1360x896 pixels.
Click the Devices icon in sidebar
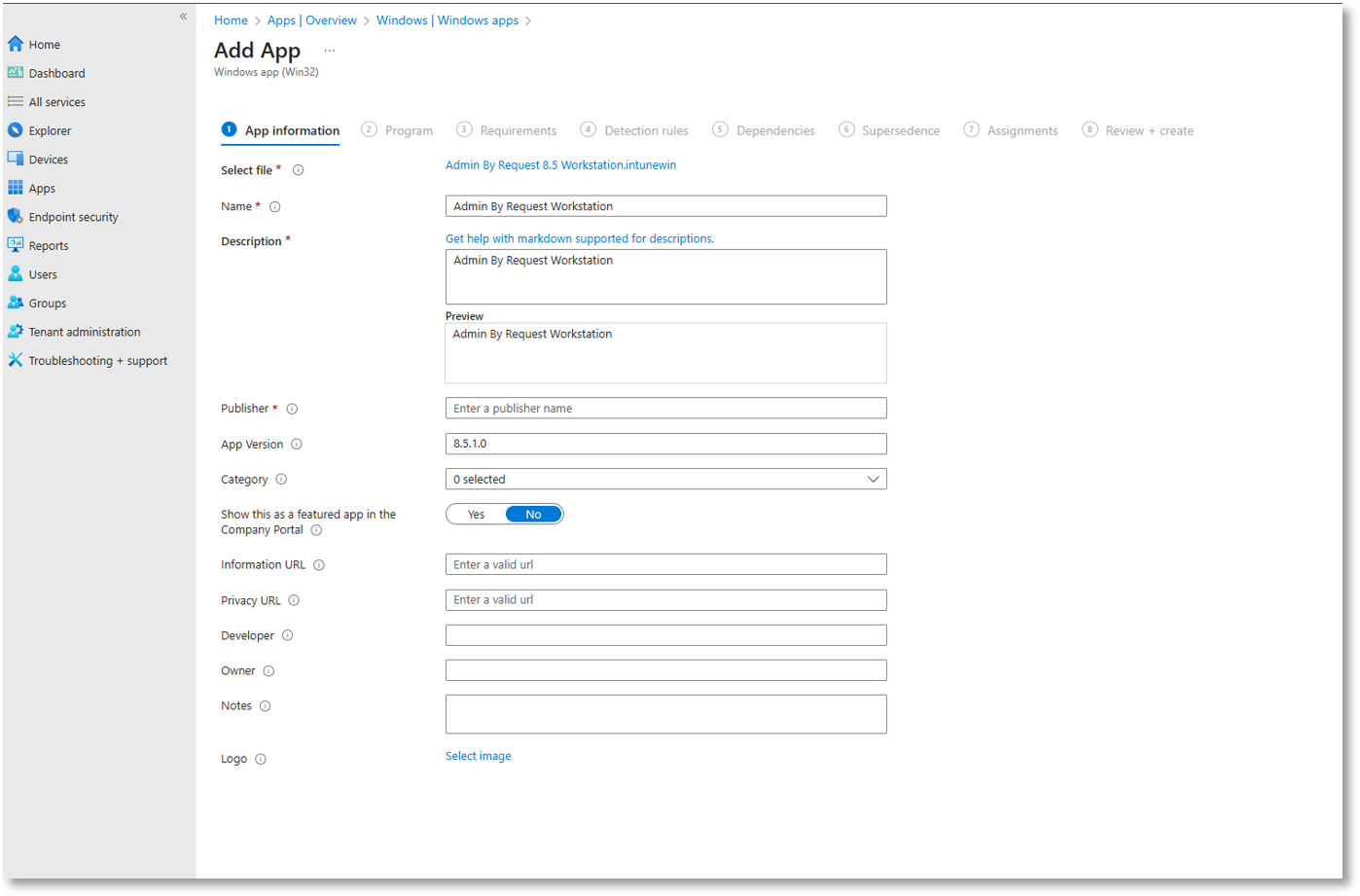pos(16,159)
